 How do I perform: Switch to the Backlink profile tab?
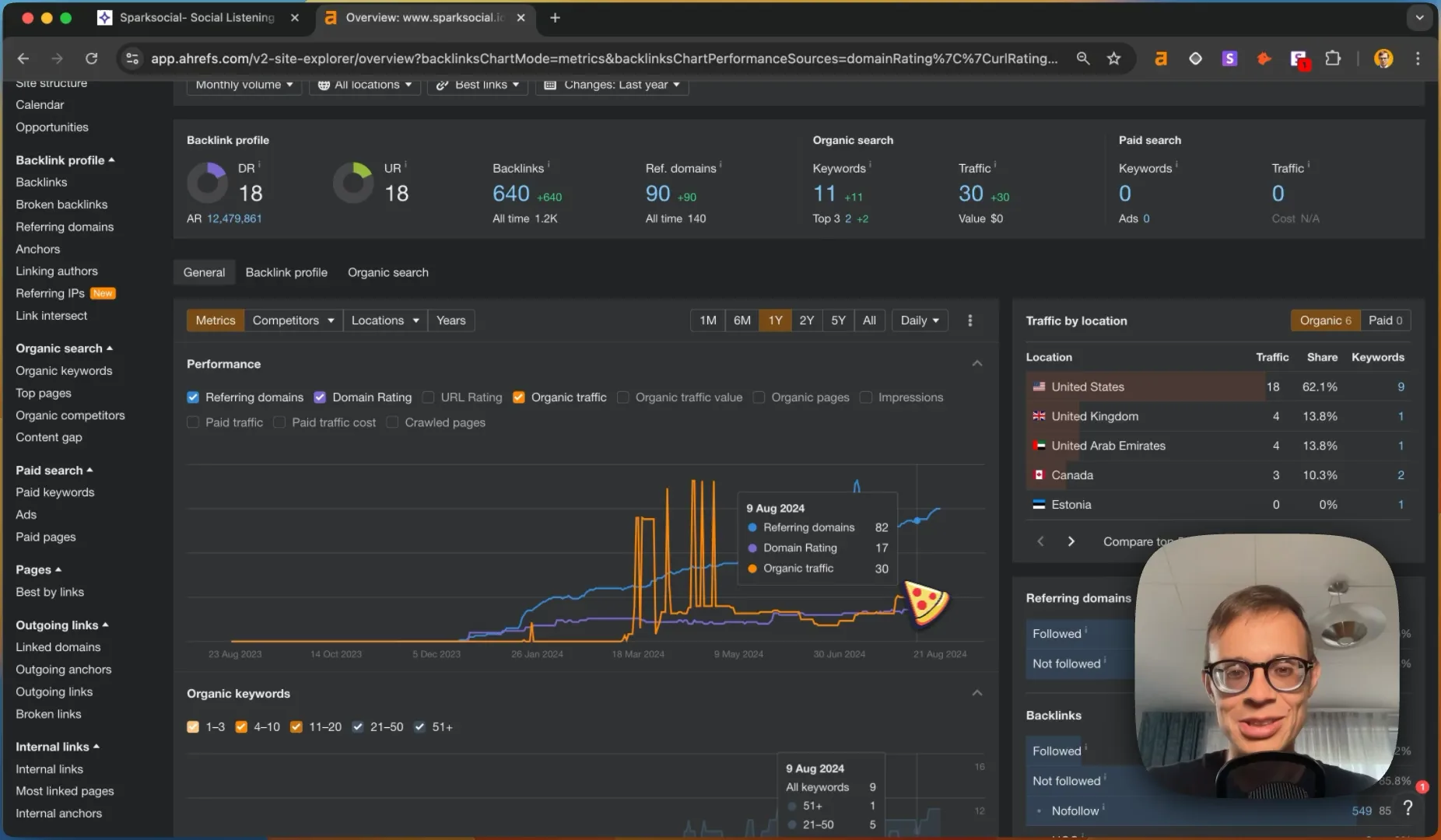click(286, 272)
